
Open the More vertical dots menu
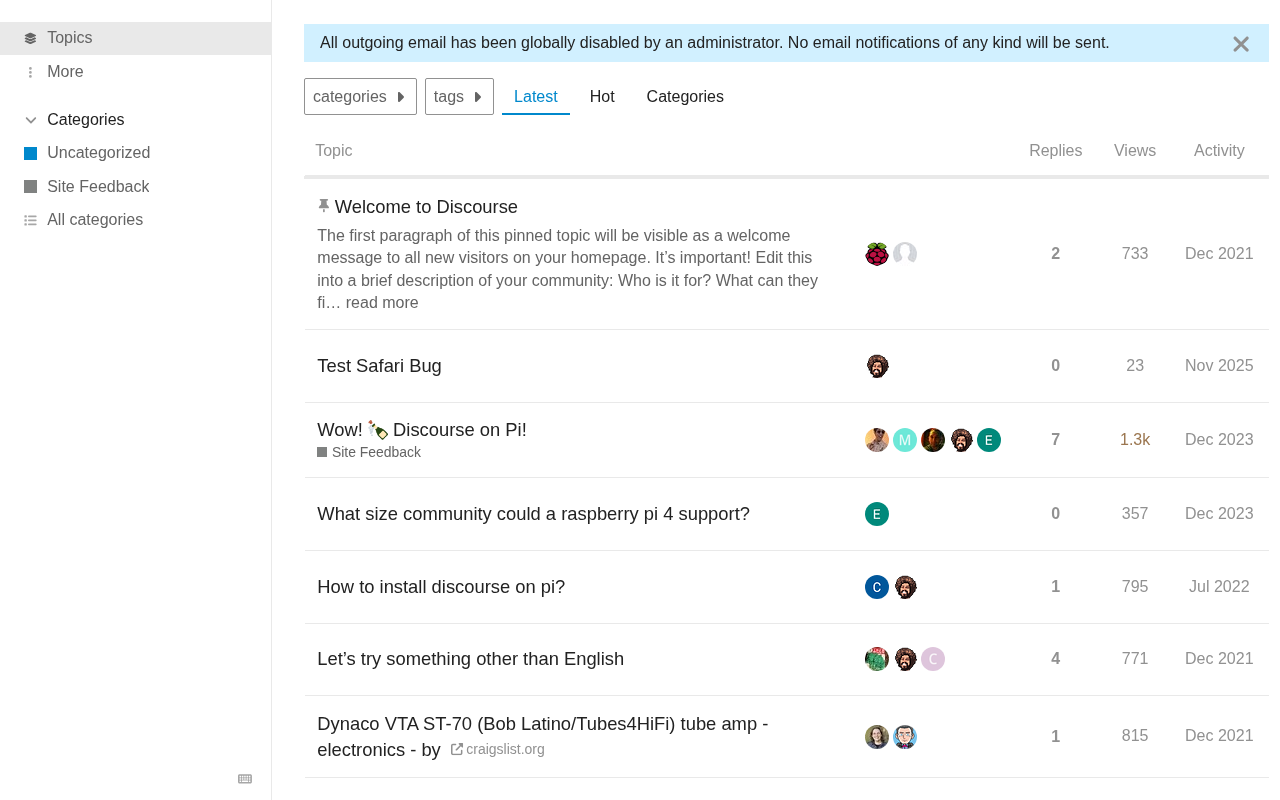coord(30,72)
